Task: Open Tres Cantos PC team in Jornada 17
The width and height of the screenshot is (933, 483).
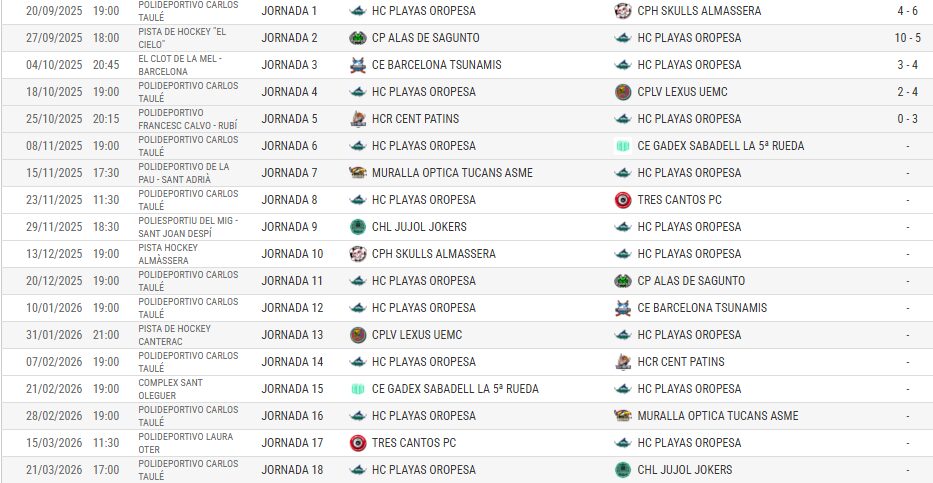Action: 413,443
